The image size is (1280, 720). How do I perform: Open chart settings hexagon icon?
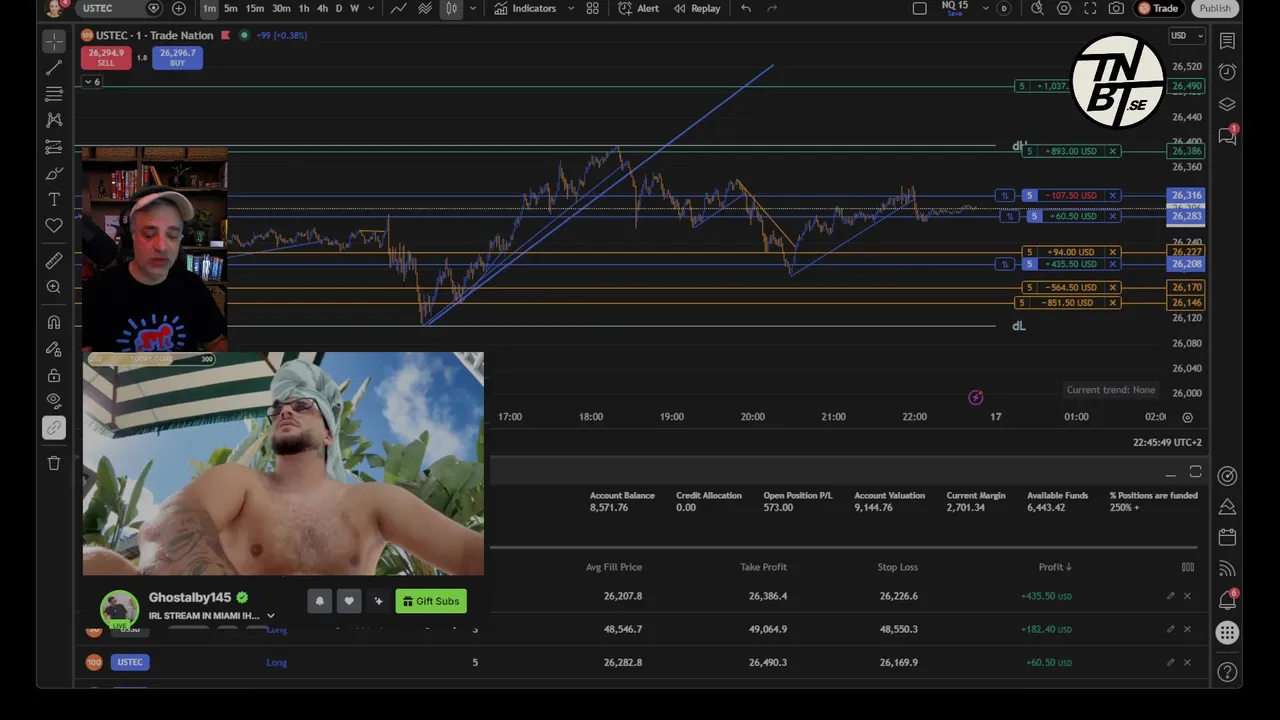1064,8
